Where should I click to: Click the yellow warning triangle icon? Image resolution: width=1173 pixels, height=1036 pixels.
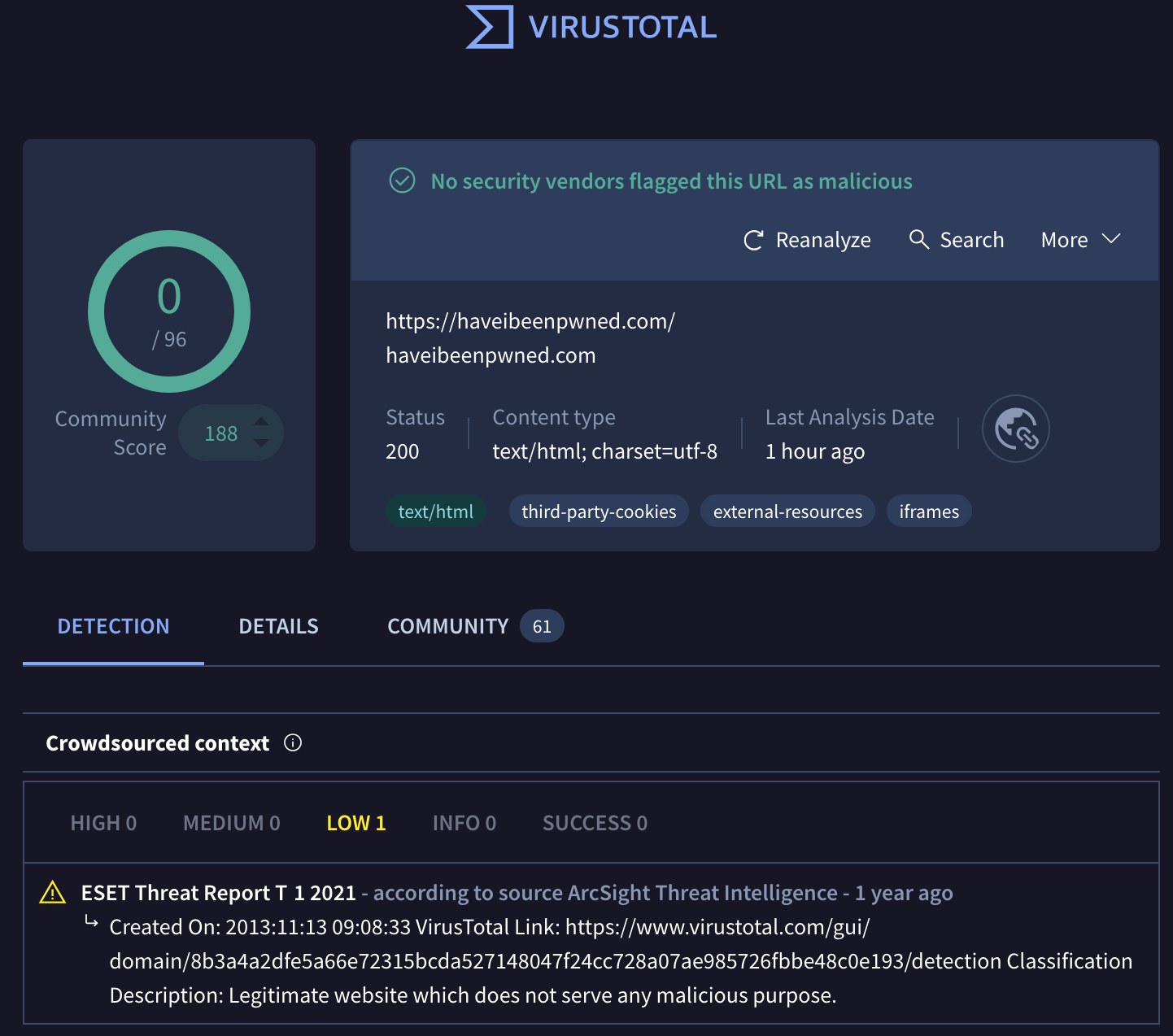pos(53,893)
